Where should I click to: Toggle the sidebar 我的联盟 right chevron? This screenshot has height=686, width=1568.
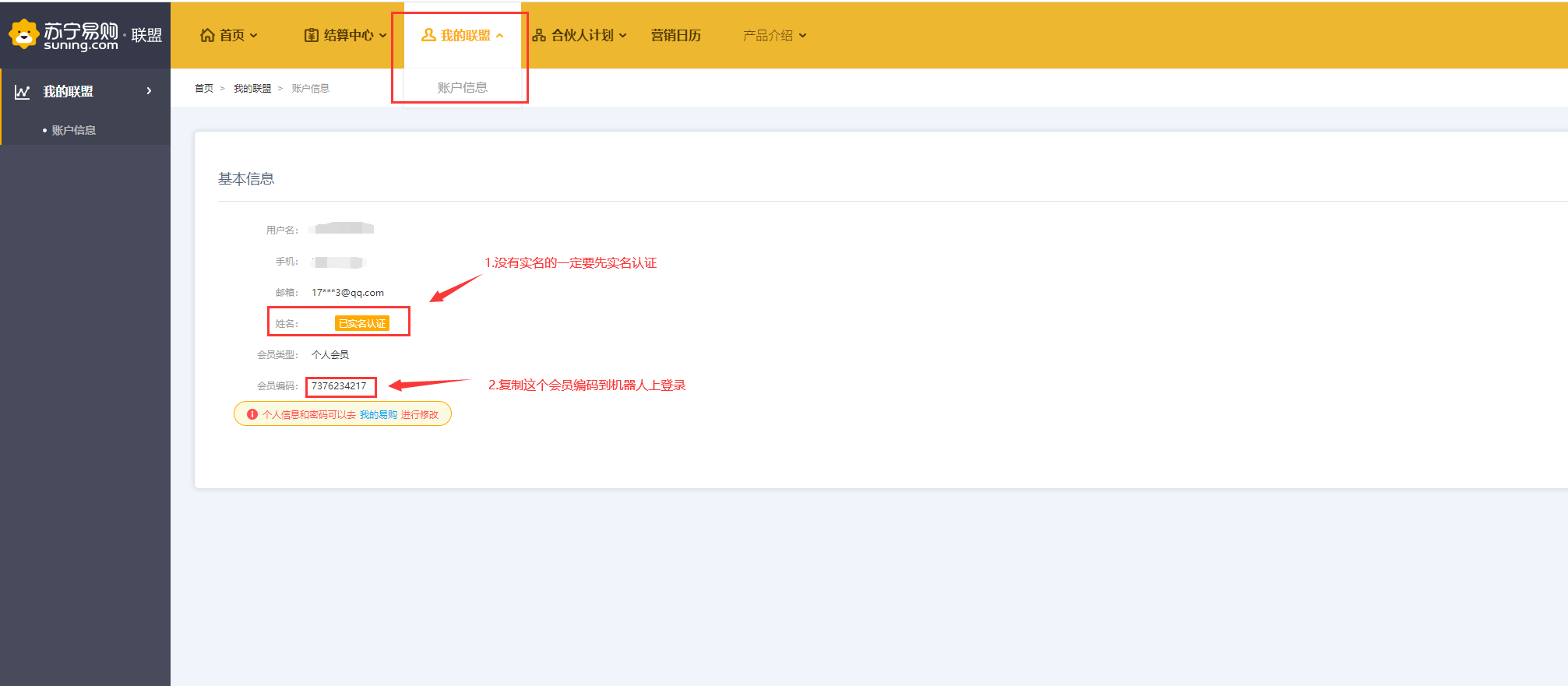pyautogui.click(x=149, y=91)
